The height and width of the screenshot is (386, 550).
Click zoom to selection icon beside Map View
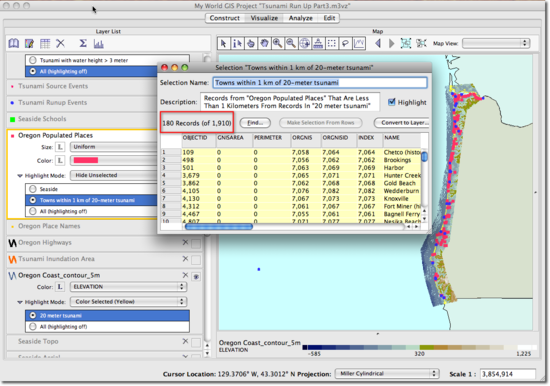[421, 43]
